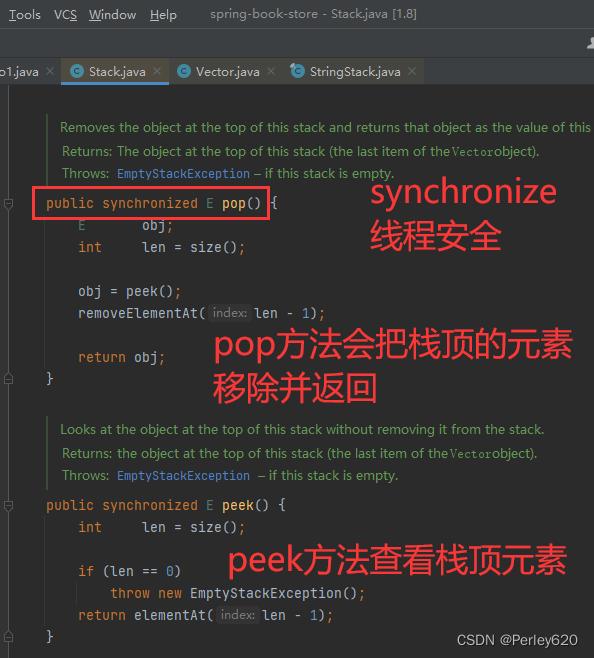
Task: Open the Tools menu
Action: 25,15
